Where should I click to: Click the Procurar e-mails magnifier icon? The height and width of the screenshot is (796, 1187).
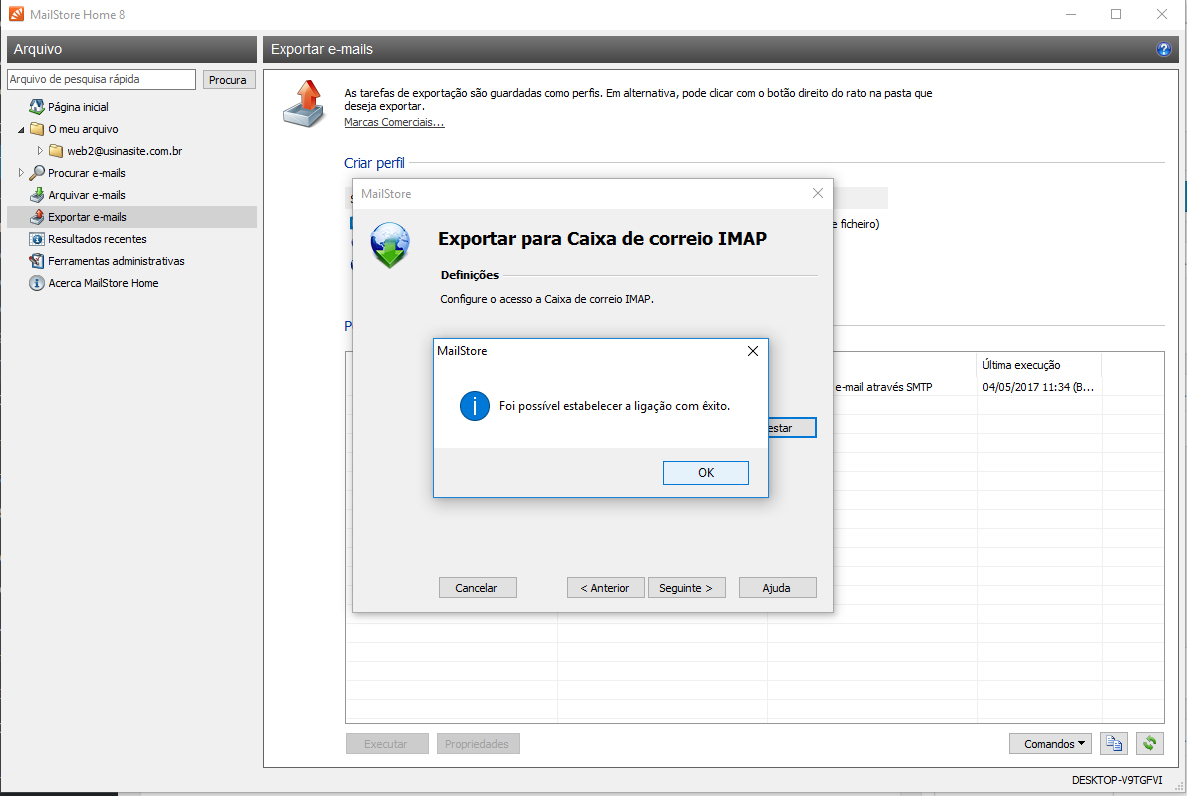(x=37, y=173)
